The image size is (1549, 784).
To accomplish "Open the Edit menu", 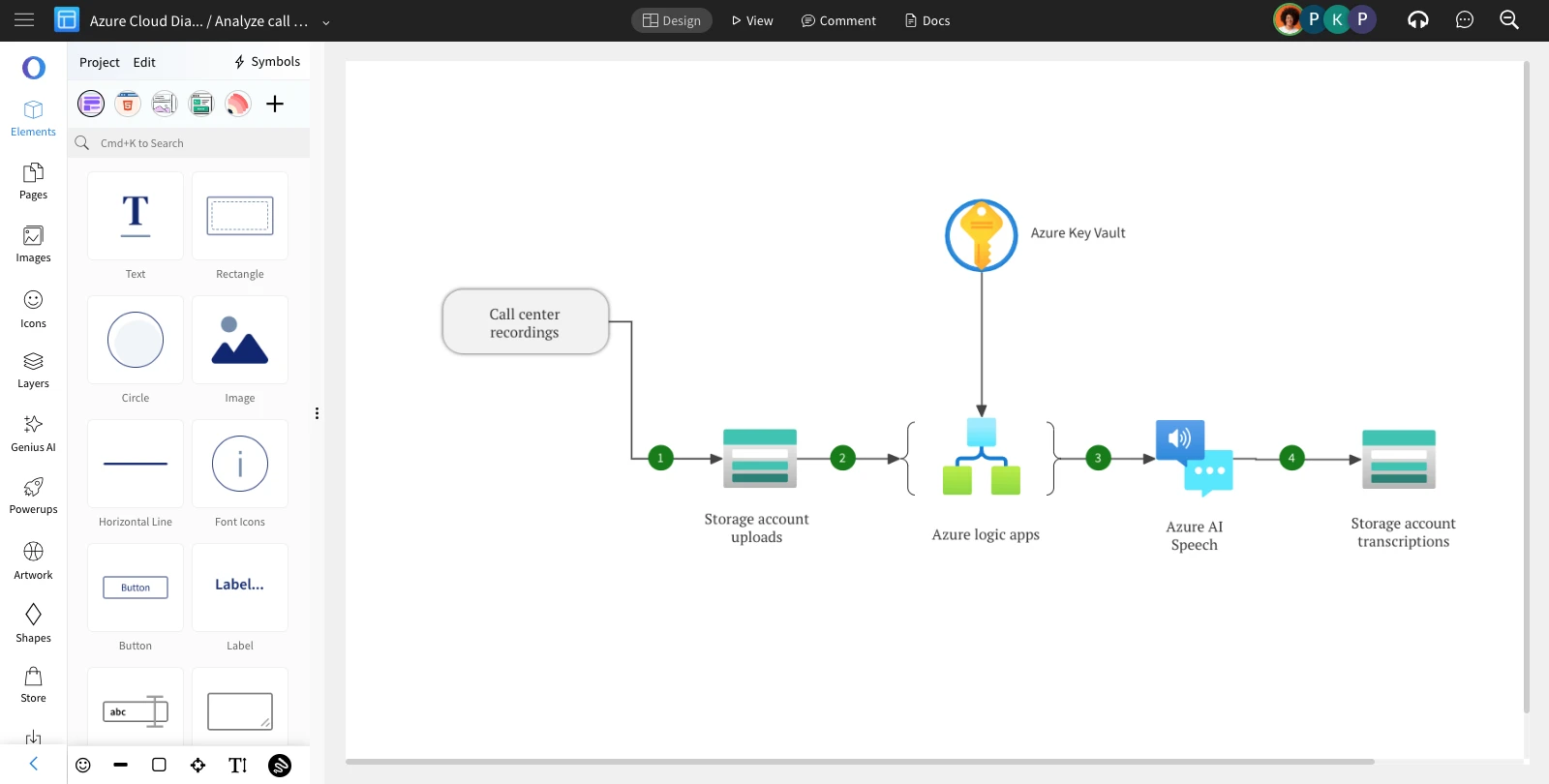I will [144, 62].
